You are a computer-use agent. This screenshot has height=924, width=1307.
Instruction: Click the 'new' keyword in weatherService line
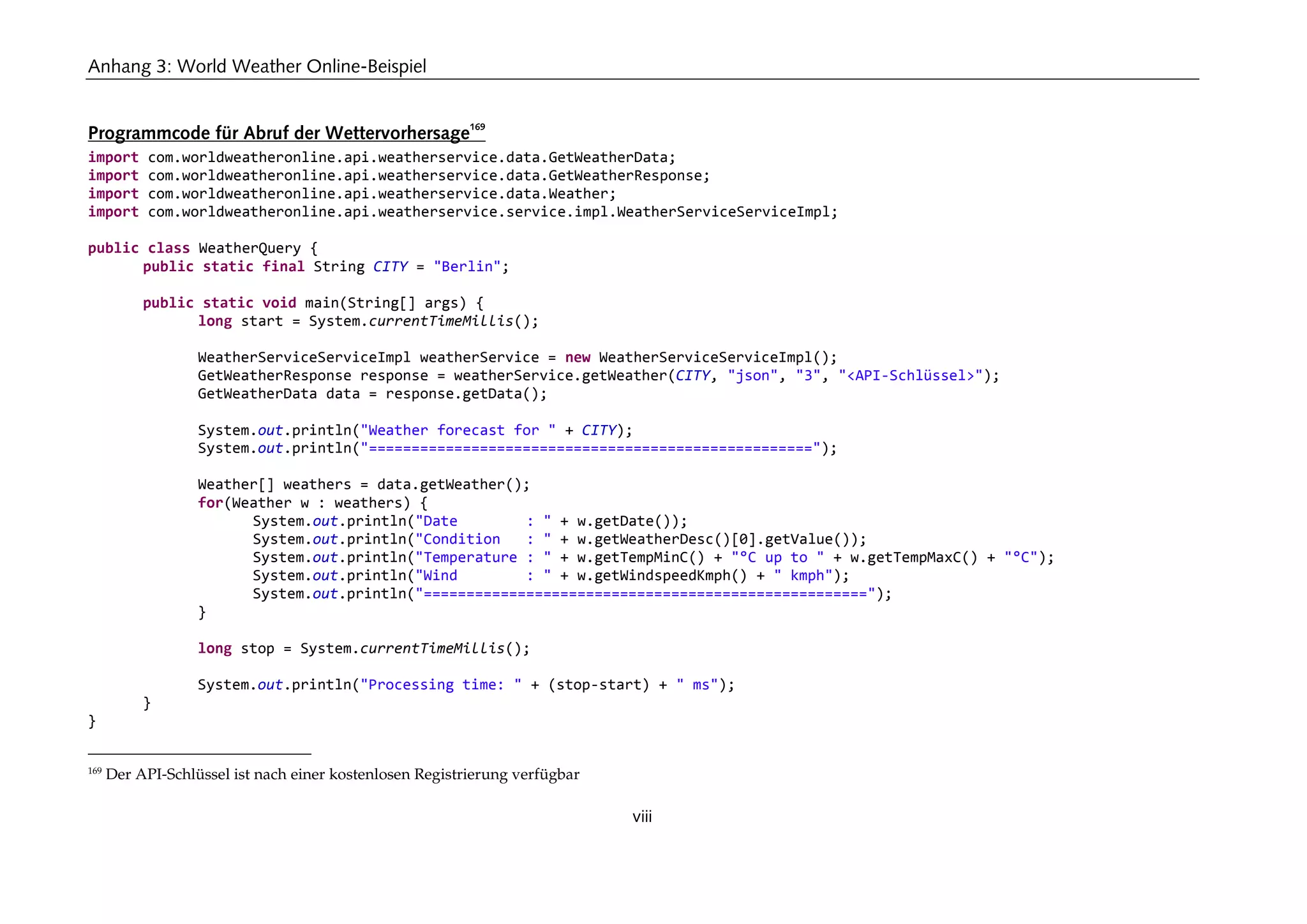click(577, 357)
